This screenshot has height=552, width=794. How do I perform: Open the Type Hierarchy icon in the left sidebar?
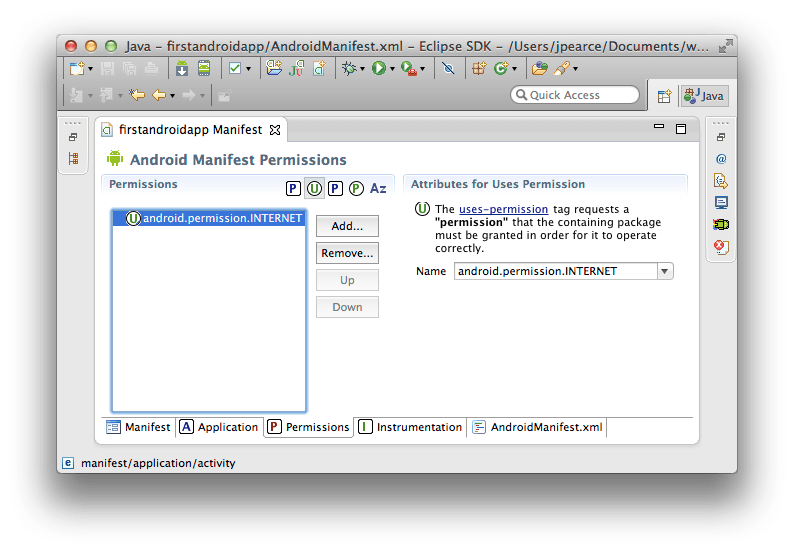73,159
